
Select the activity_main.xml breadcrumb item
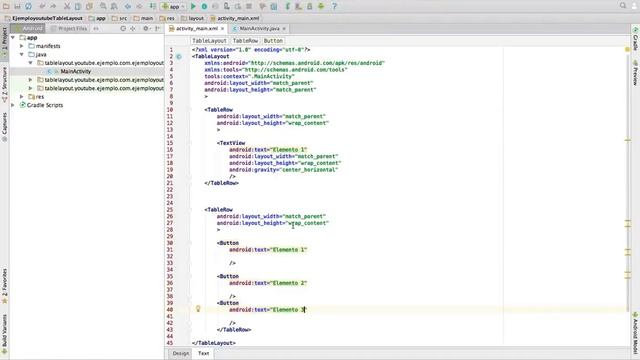[235, 18]
